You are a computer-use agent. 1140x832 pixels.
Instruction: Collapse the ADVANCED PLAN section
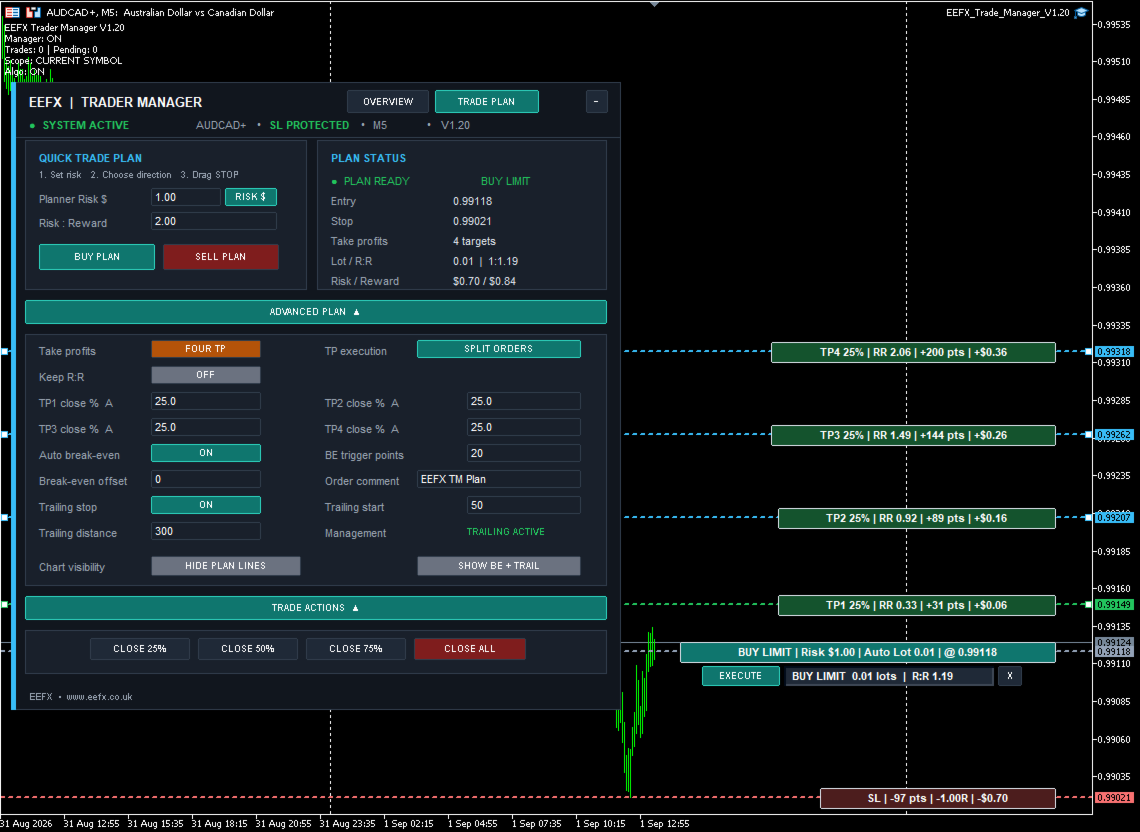coord(316,312)
